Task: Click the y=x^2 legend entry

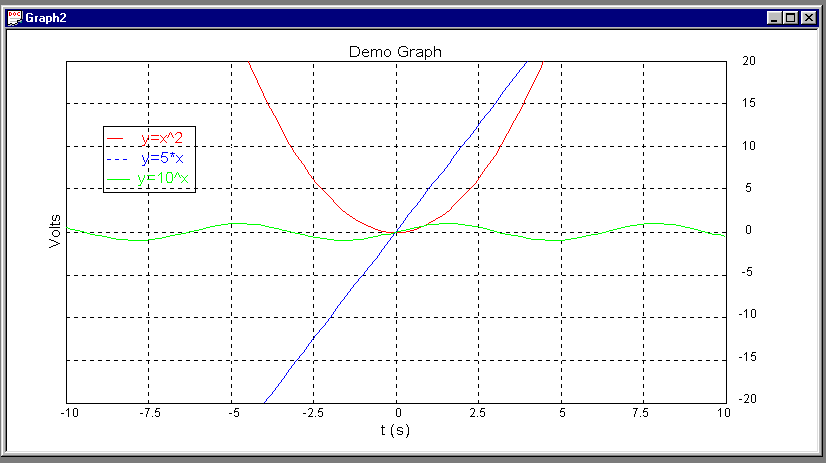Action: point(162,138)
